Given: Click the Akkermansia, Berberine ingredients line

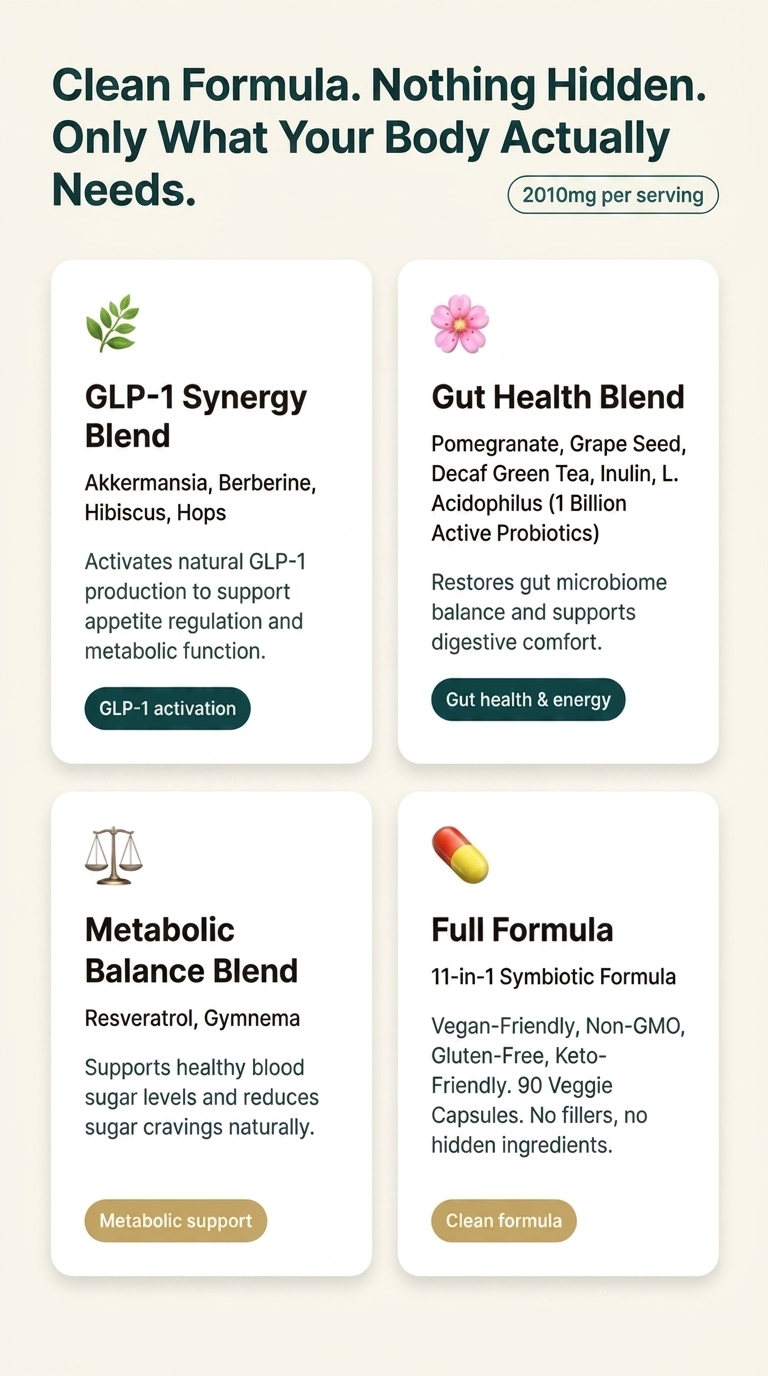Looking at the screenshot, I should (200, 498).
